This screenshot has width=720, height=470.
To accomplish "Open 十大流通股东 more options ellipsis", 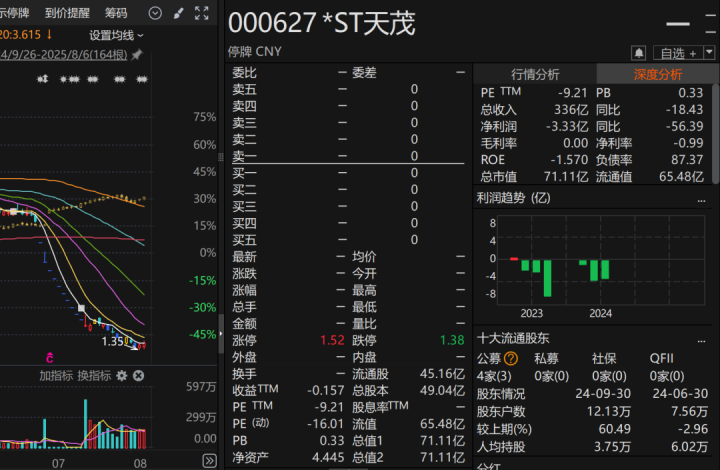I will pos(701,341).
